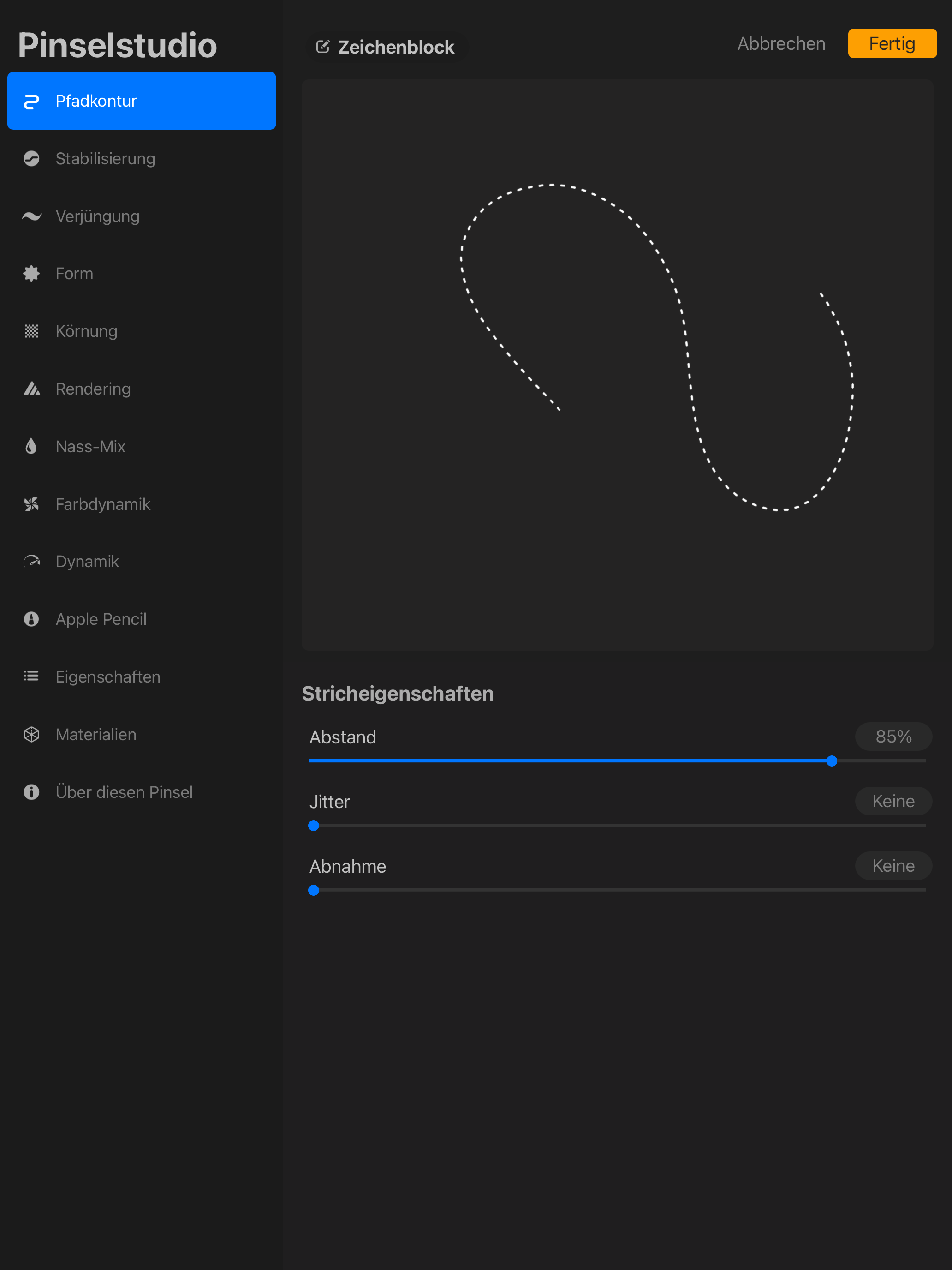Click the Körnung grain checker icon
952x1270 pixels.
coord(31,331)
